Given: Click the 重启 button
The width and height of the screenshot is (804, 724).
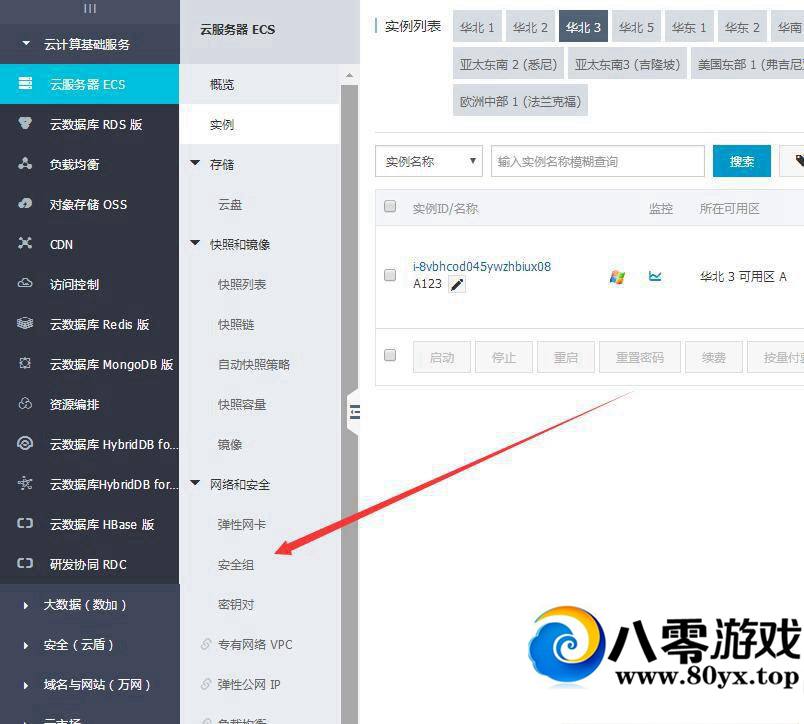Looking at the screenshot, I should [566, 357].
